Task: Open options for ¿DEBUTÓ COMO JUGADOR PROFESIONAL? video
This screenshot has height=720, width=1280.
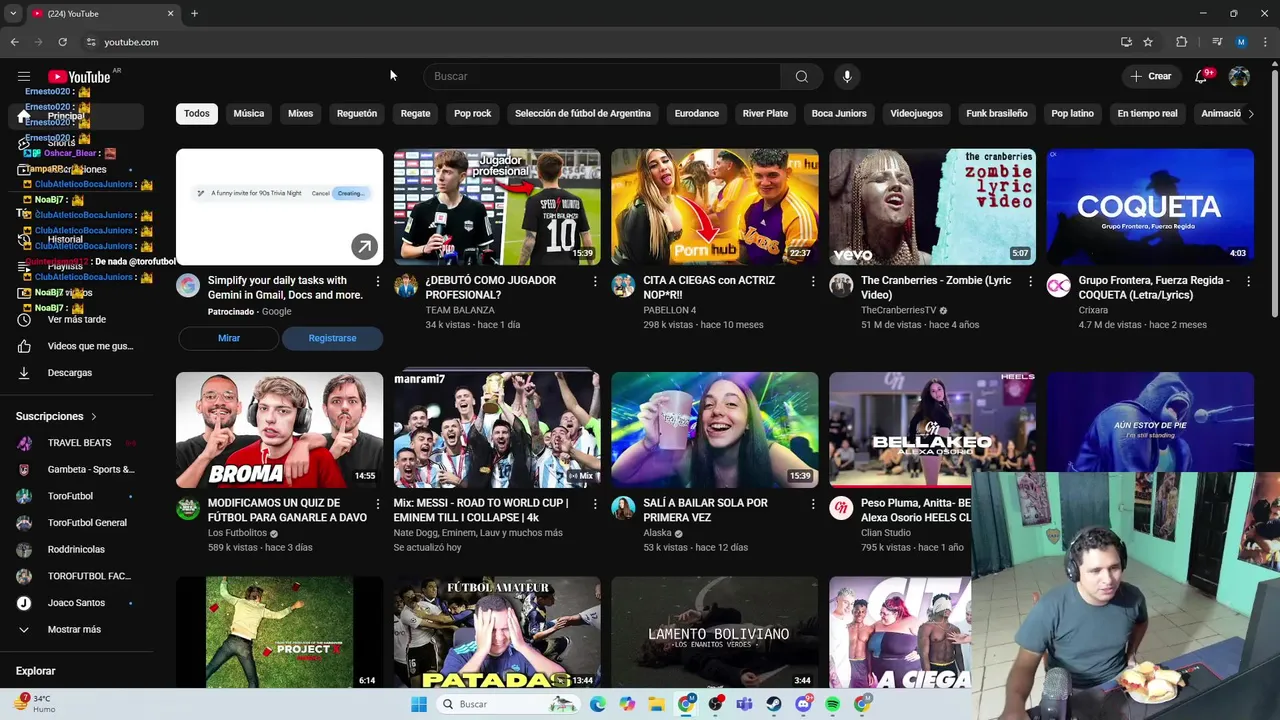Action: pos(595,282)
